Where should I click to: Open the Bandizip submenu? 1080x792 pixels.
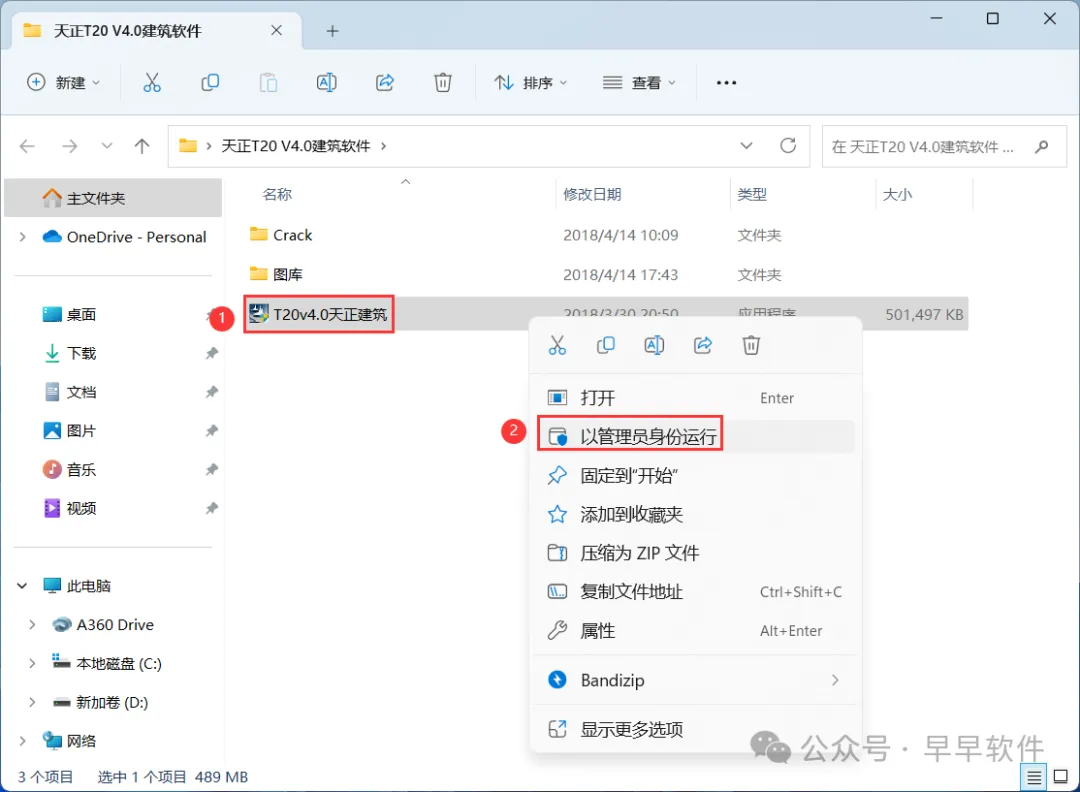696,680
